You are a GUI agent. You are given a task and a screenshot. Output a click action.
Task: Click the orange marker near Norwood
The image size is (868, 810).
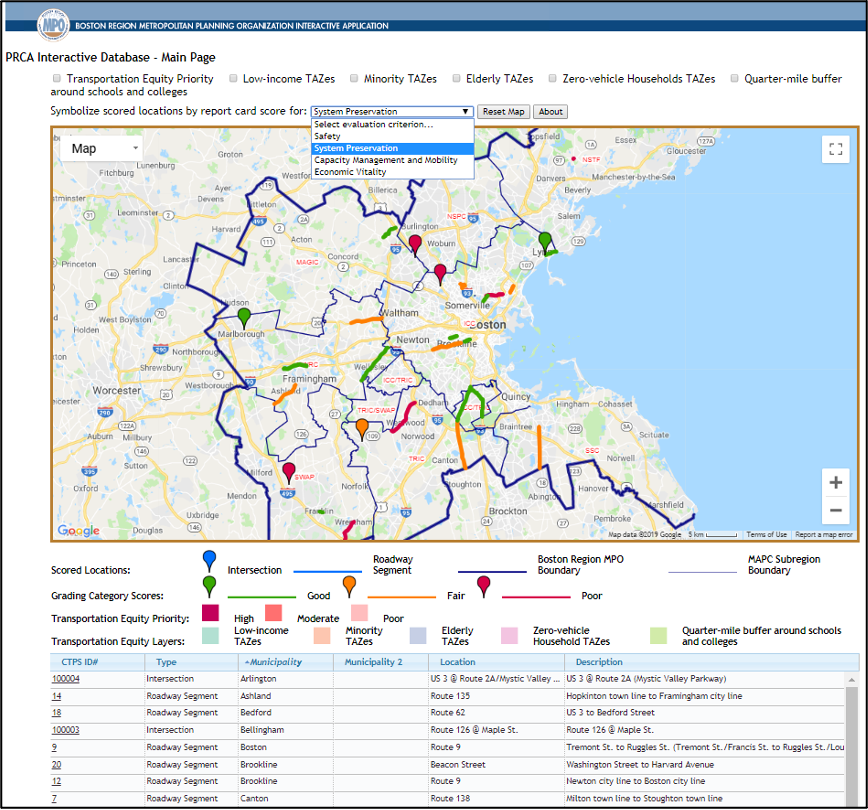tap(362, 427)
